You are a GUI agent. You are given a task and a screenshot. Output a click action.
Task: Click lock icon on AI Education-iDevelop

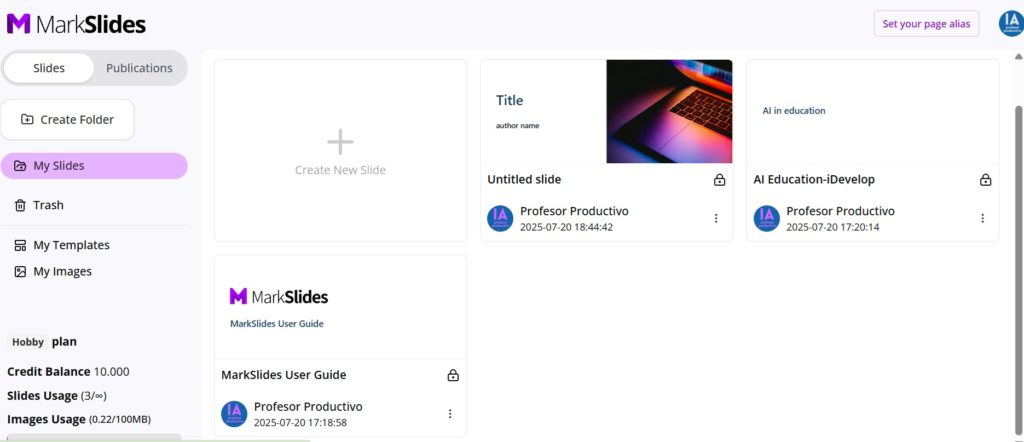[x=985, y=180]
